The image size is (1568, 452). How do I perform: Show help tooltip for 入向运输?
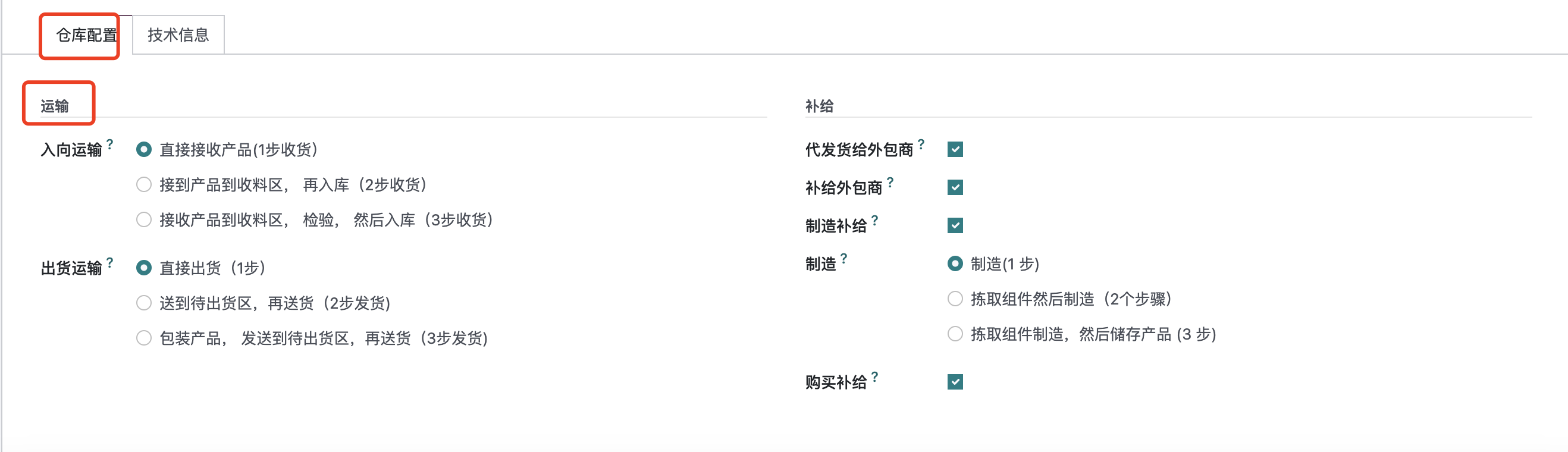(x=109, y=144)
